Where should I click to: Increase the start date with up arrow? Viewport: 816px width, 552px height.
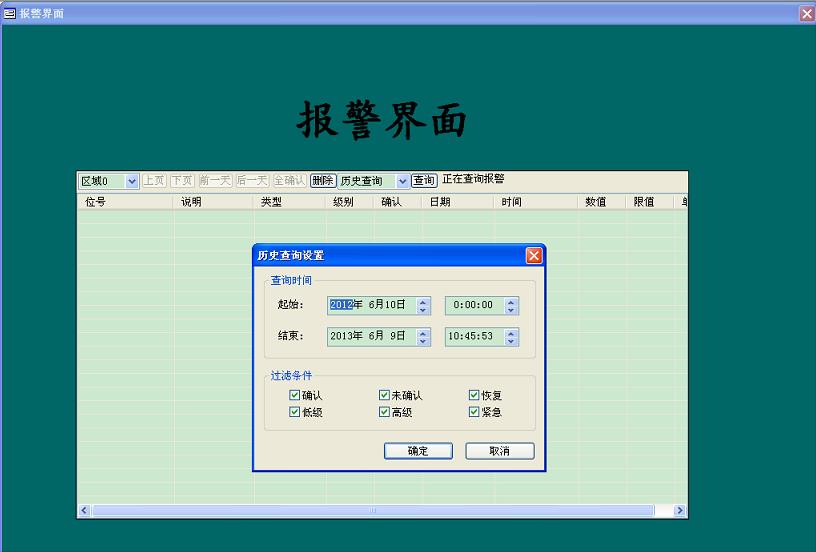[423, 301]
